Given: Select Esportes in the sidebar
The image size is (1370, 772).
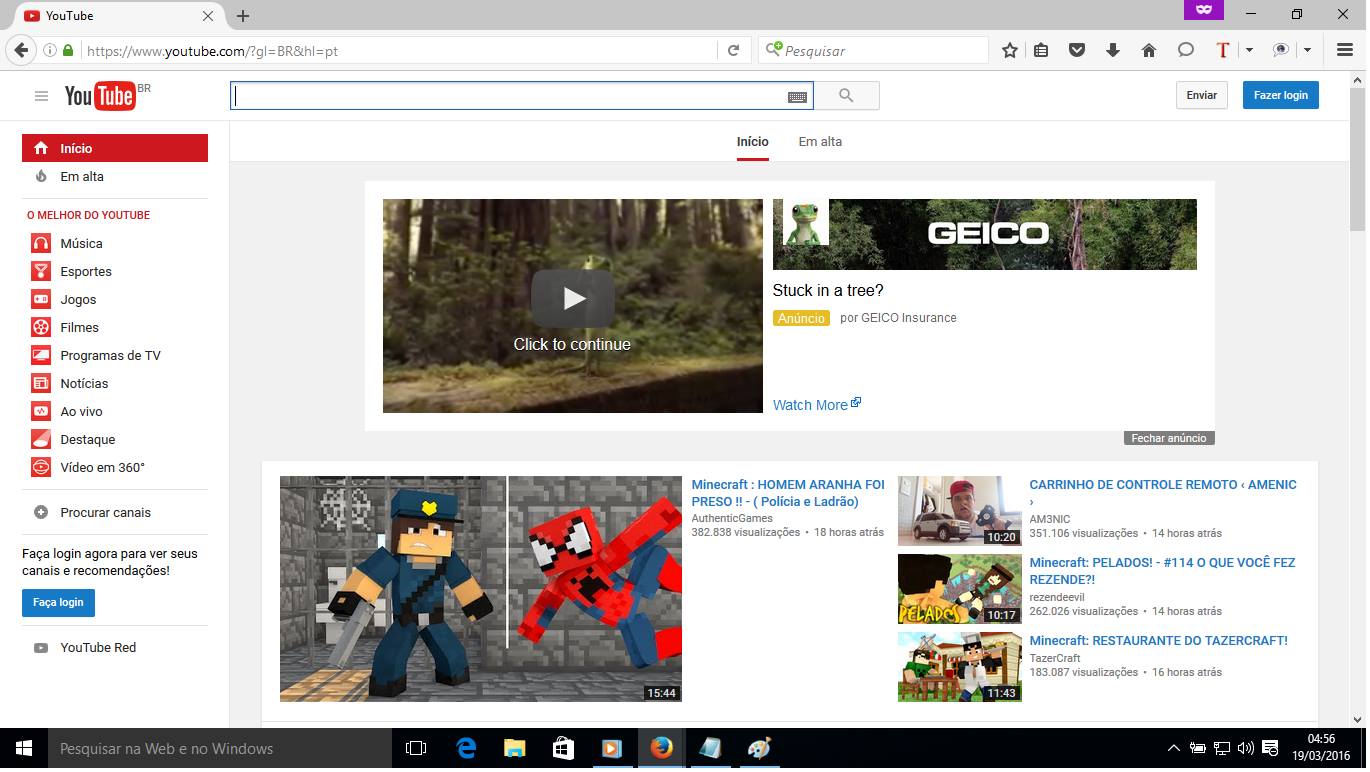Looking at the screenshot, I should click(85, 271).
